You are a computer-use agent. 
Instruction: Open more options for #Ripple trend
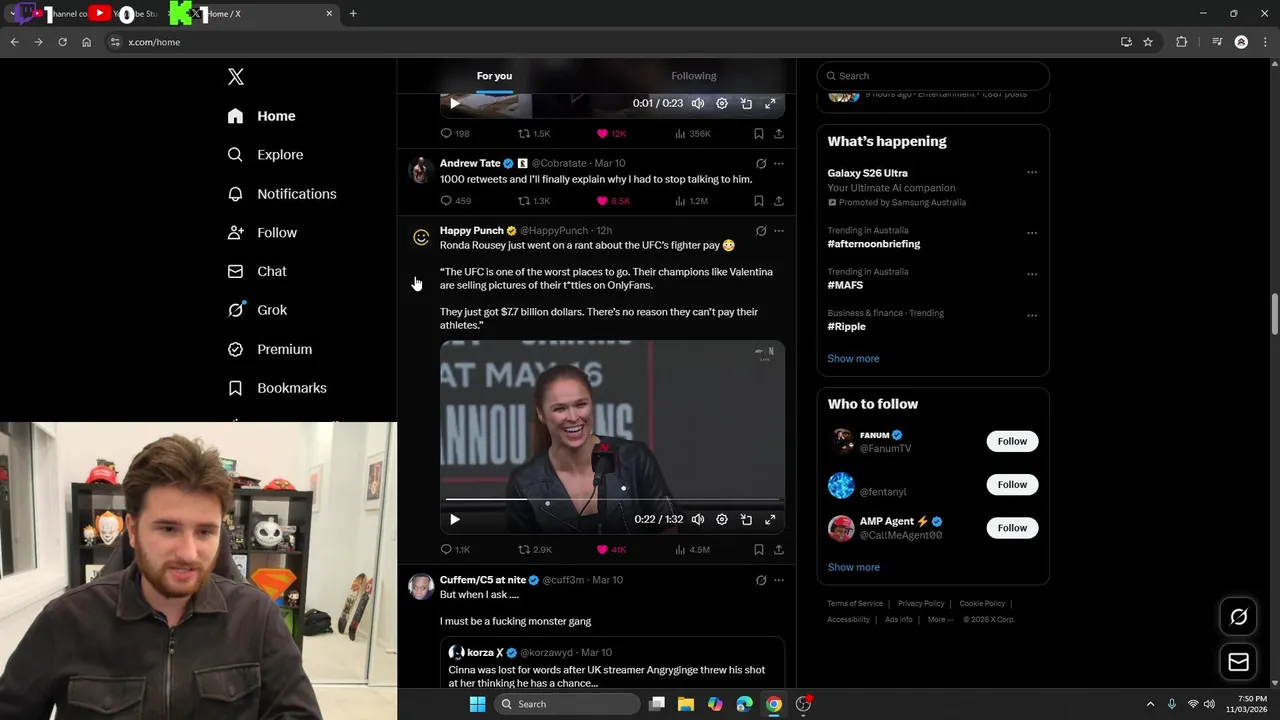(1032, 316)
